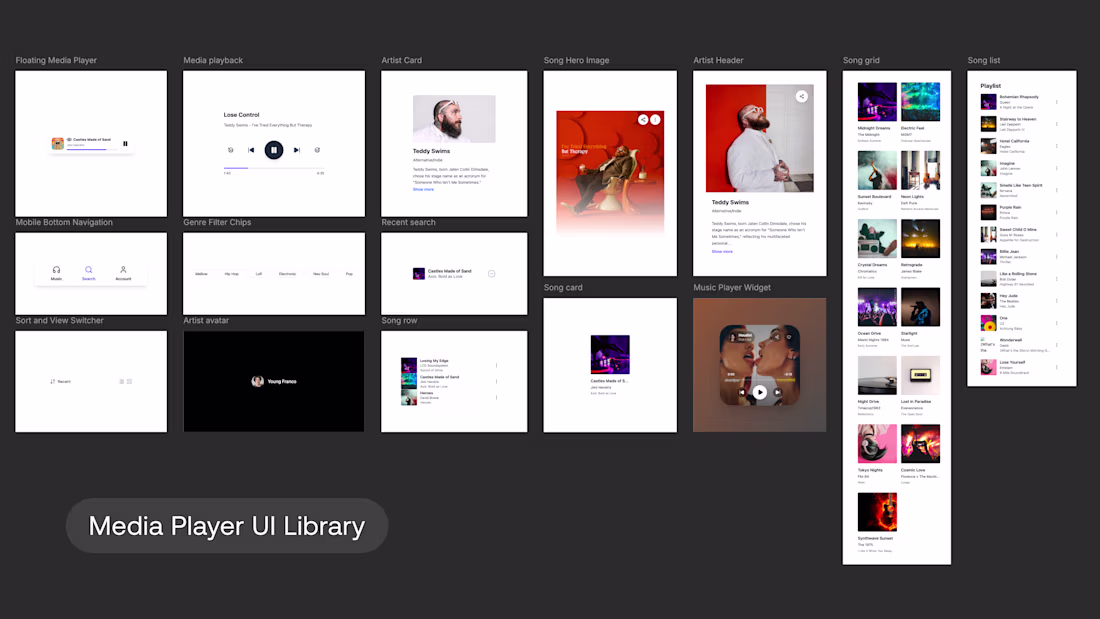Click the Genre Filter Chips frame label
Viewport: 1100px width, 619px height.
217,222
